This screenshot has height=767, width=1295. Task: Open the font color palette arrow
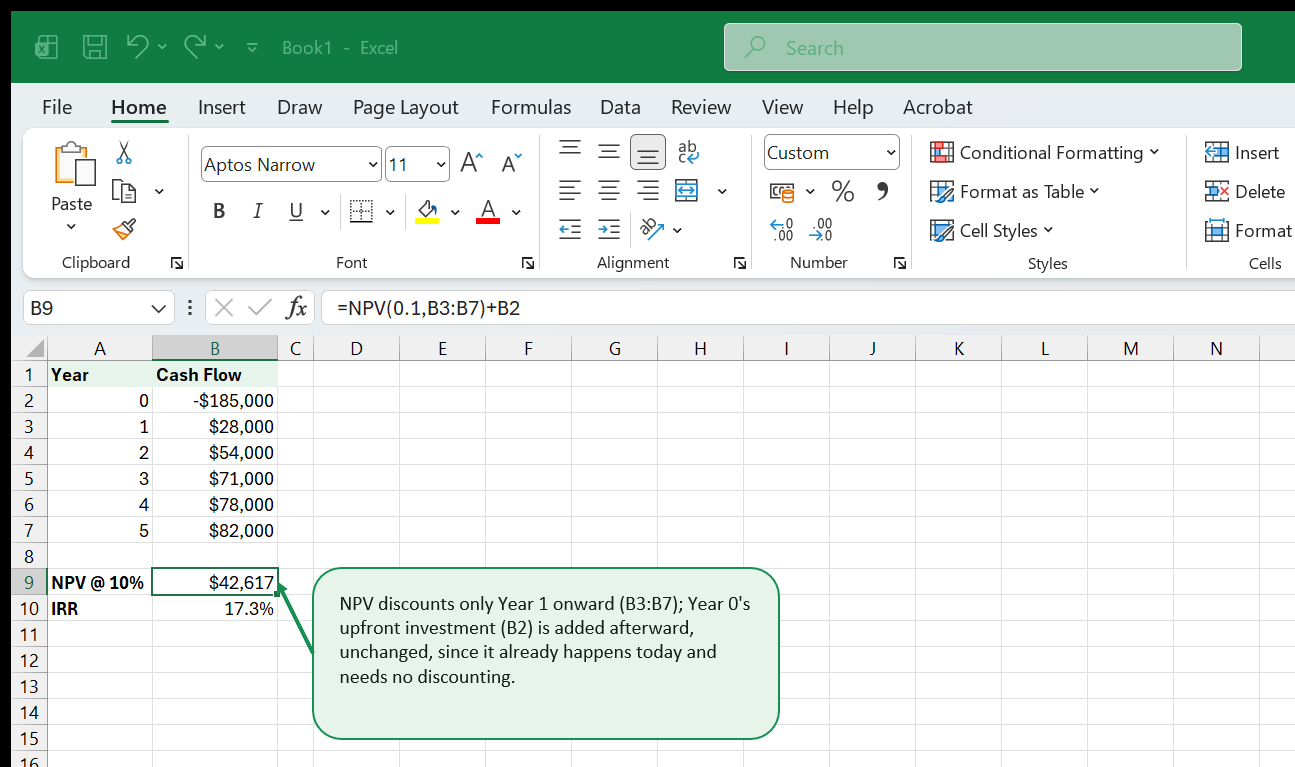click(516, 212)
